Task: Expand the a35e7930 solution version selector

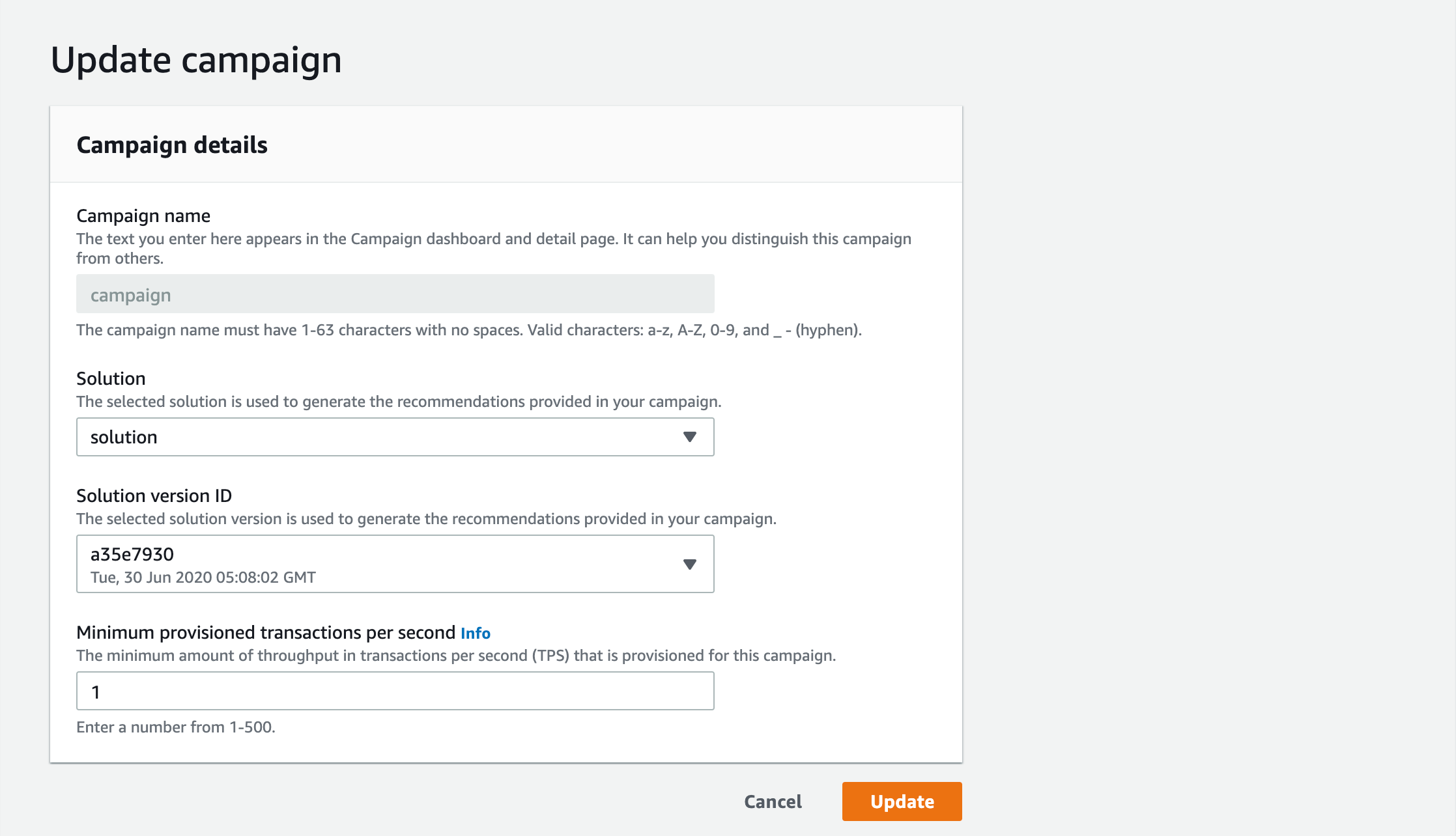Action: coord(395,564)
